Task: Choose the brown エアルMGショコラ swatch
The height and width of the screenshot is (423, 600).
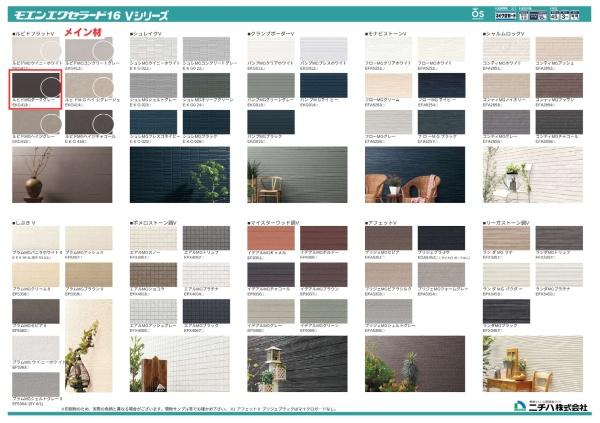Action: pos(153,274)
